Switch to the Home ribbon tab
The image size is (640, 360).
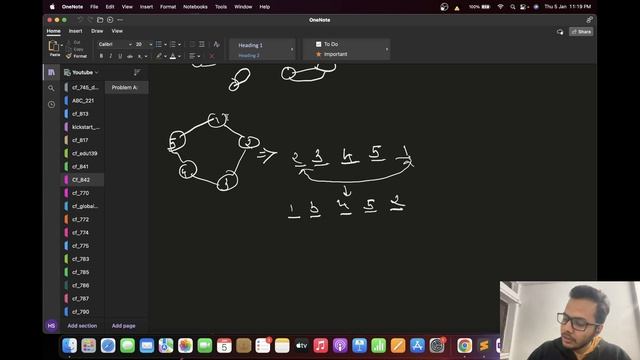pos(53,31)
